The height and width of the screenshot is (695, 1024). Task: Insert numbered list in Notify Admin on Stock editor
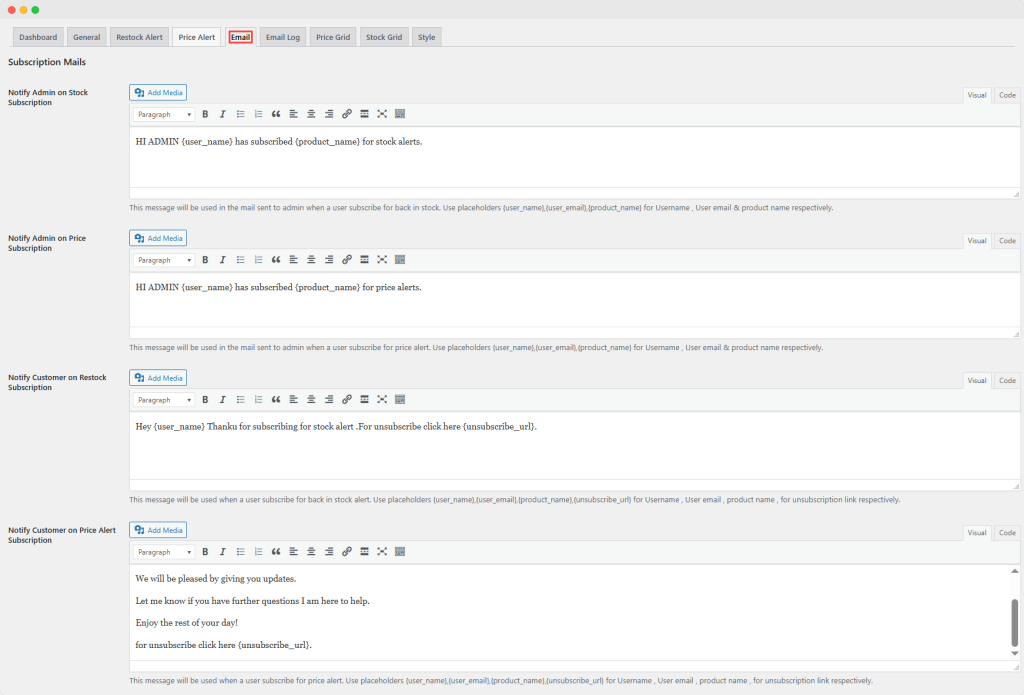tap(258, 114)
